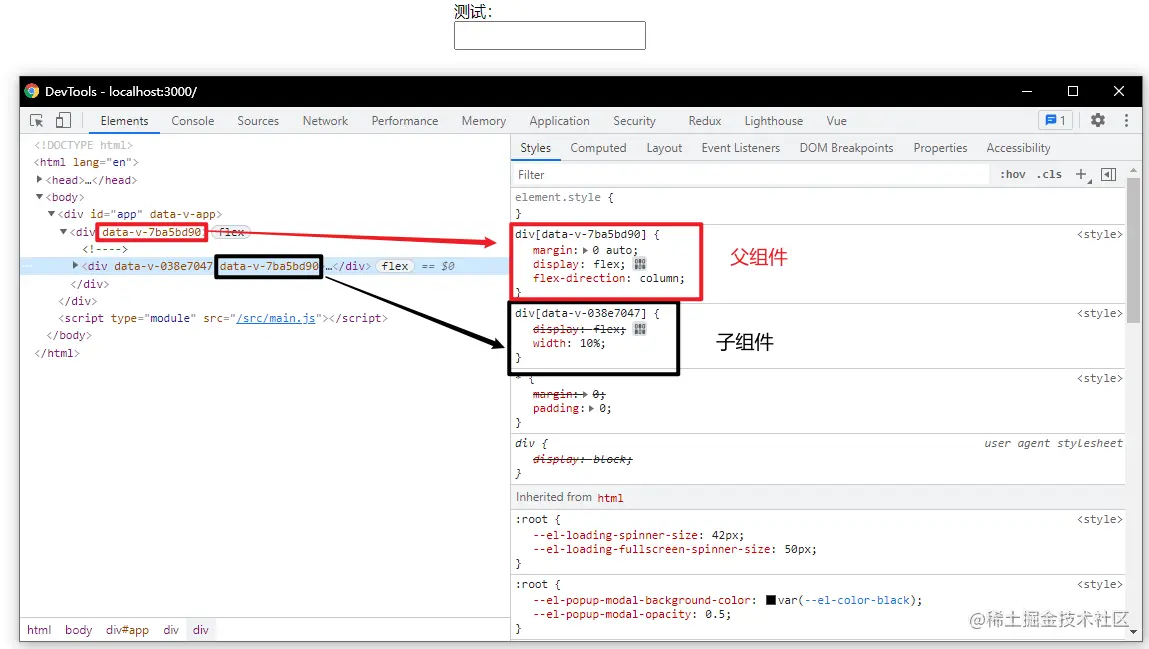Viewport: 1149px width, 649px height.
Task: Activate the inspect element picker icon
Action: coord(37,120)
